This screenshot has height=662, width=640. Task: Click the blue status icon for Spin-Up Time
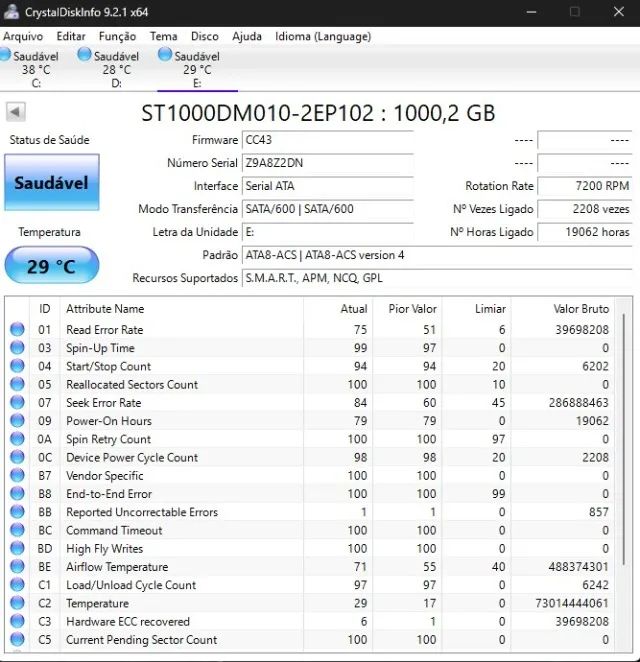(x=17, y=347)
